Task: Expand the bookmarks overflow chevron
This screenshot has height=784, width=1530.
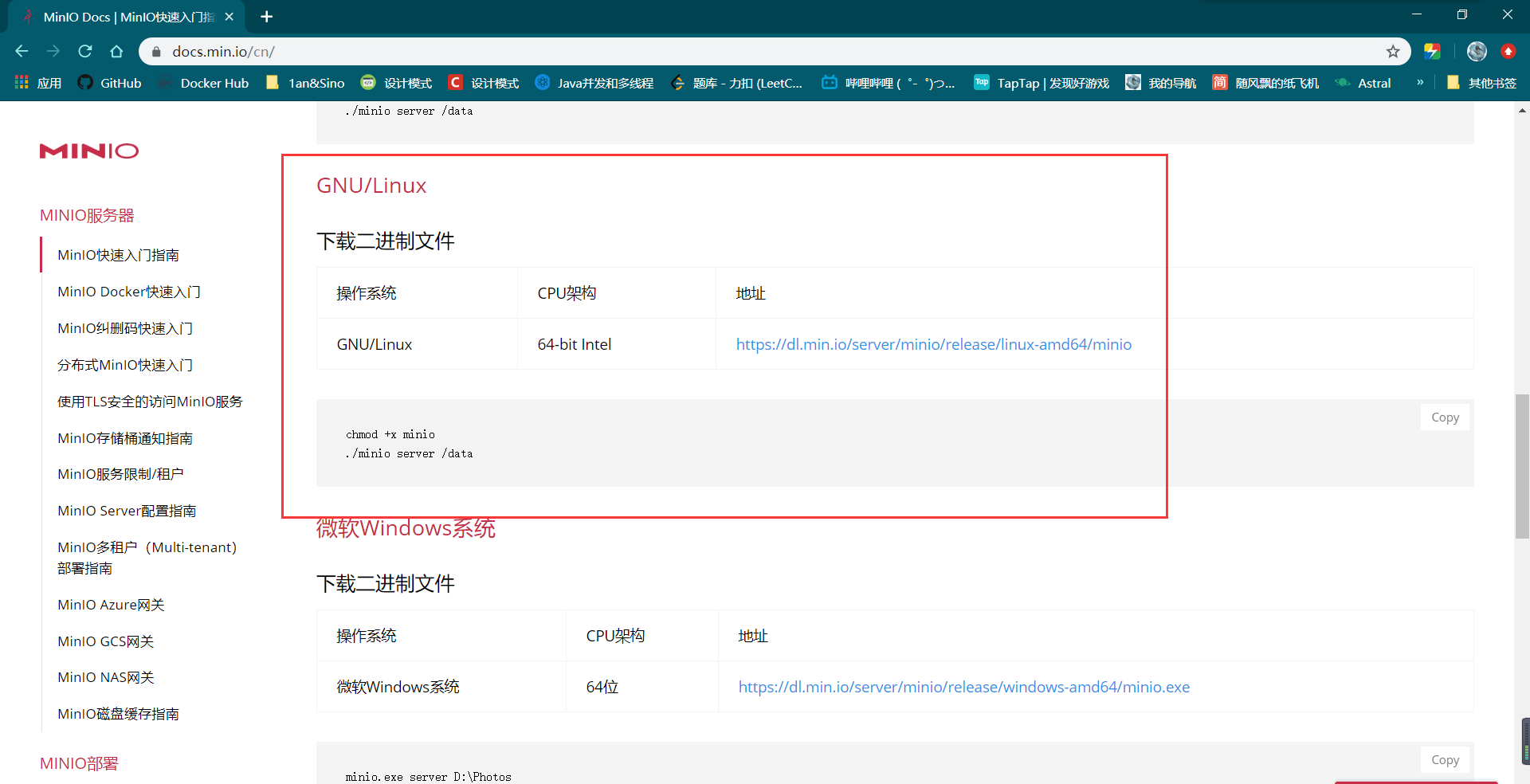Action: point(1419,82)
